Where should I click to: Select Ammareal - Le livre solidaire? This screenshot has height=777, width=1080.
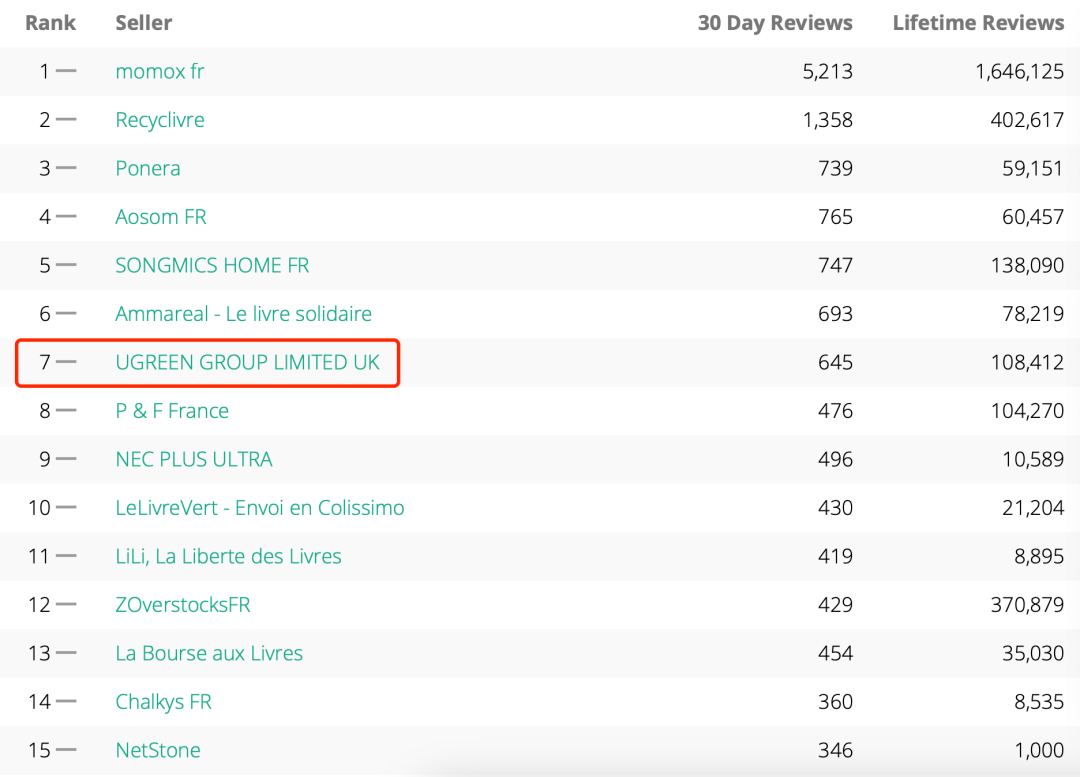pos(243,314)
